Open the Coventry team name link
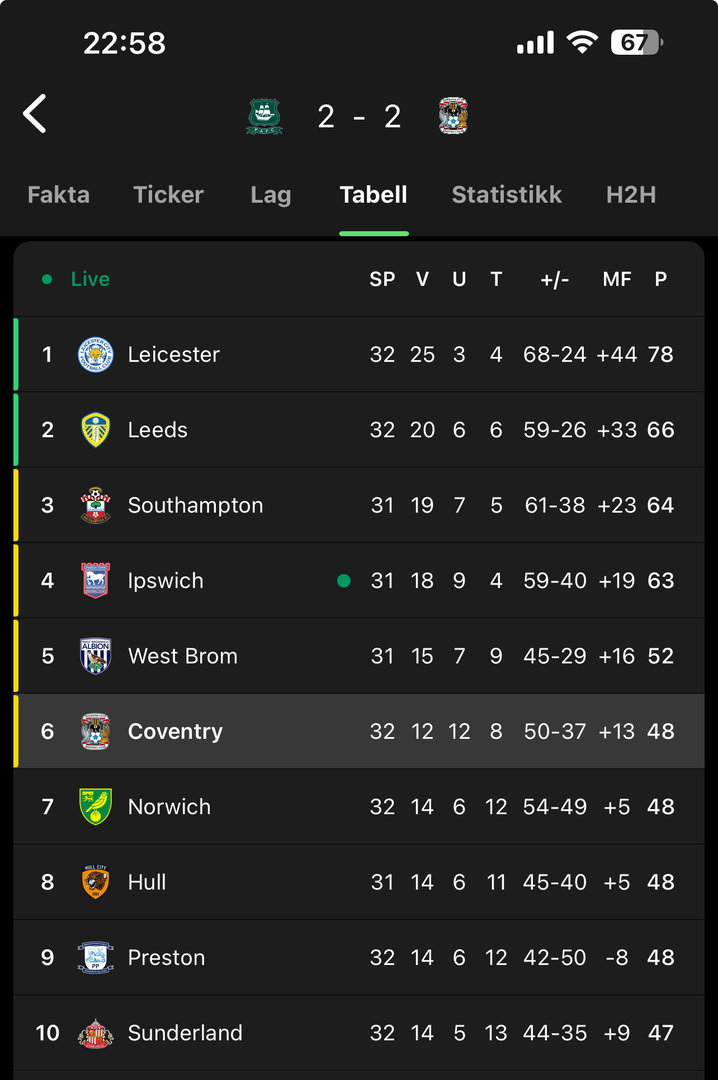718x1080 pixels. (x=175, y=732)
